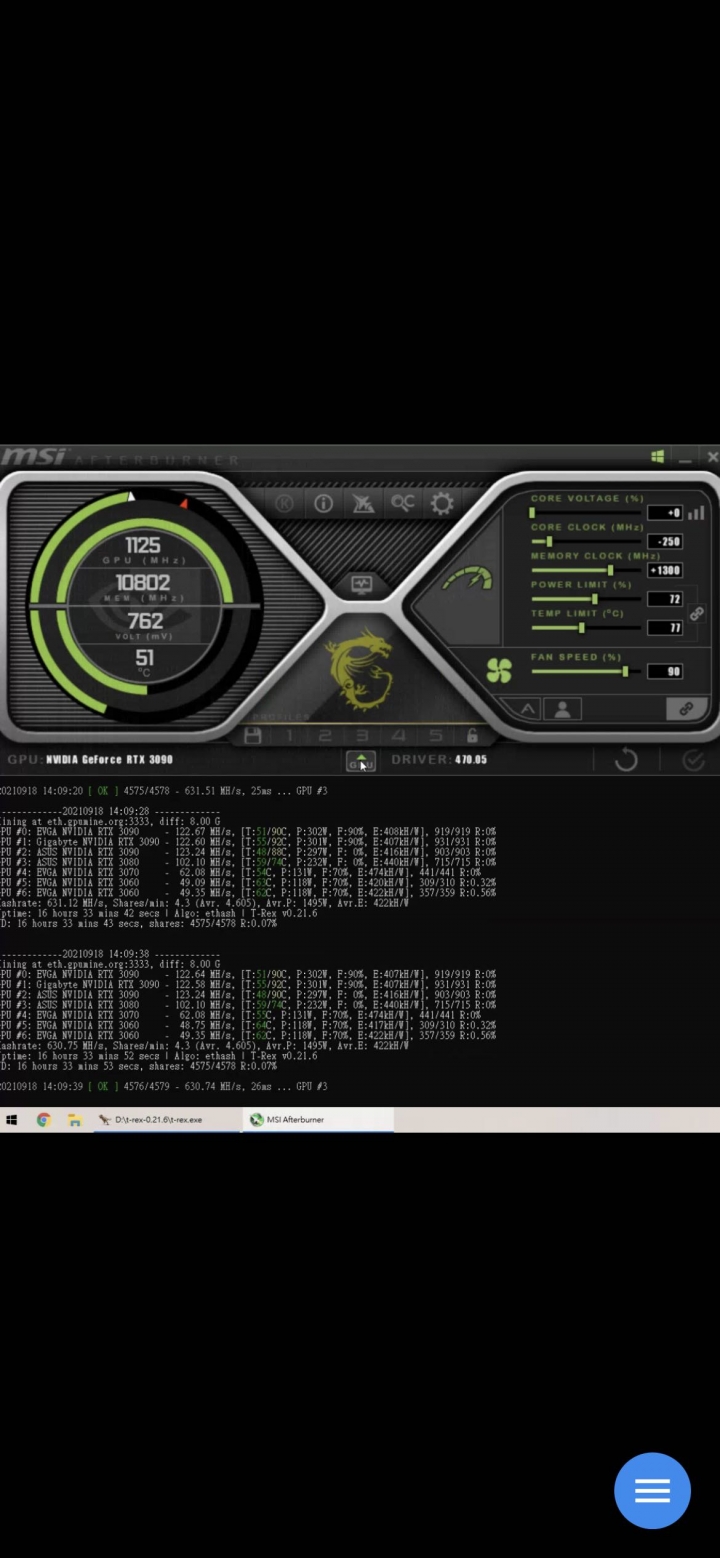Click the 762 mV voltage reading
This screenshot has height=1558, width=720.
(x=144, y=620)
